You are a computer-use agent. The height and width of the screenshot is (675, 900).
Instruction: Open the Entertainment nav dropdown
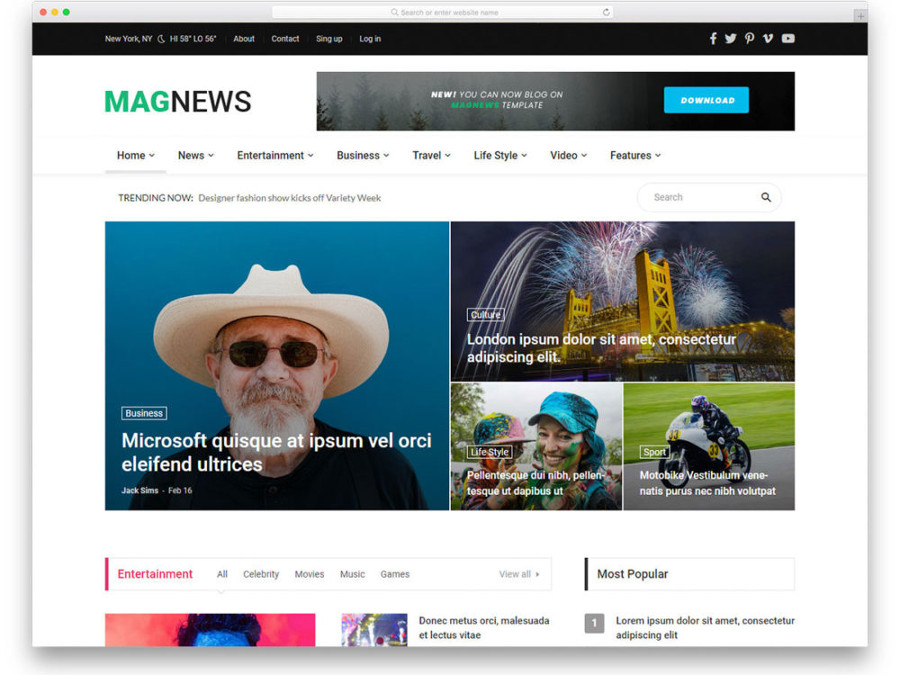(275, 156)
